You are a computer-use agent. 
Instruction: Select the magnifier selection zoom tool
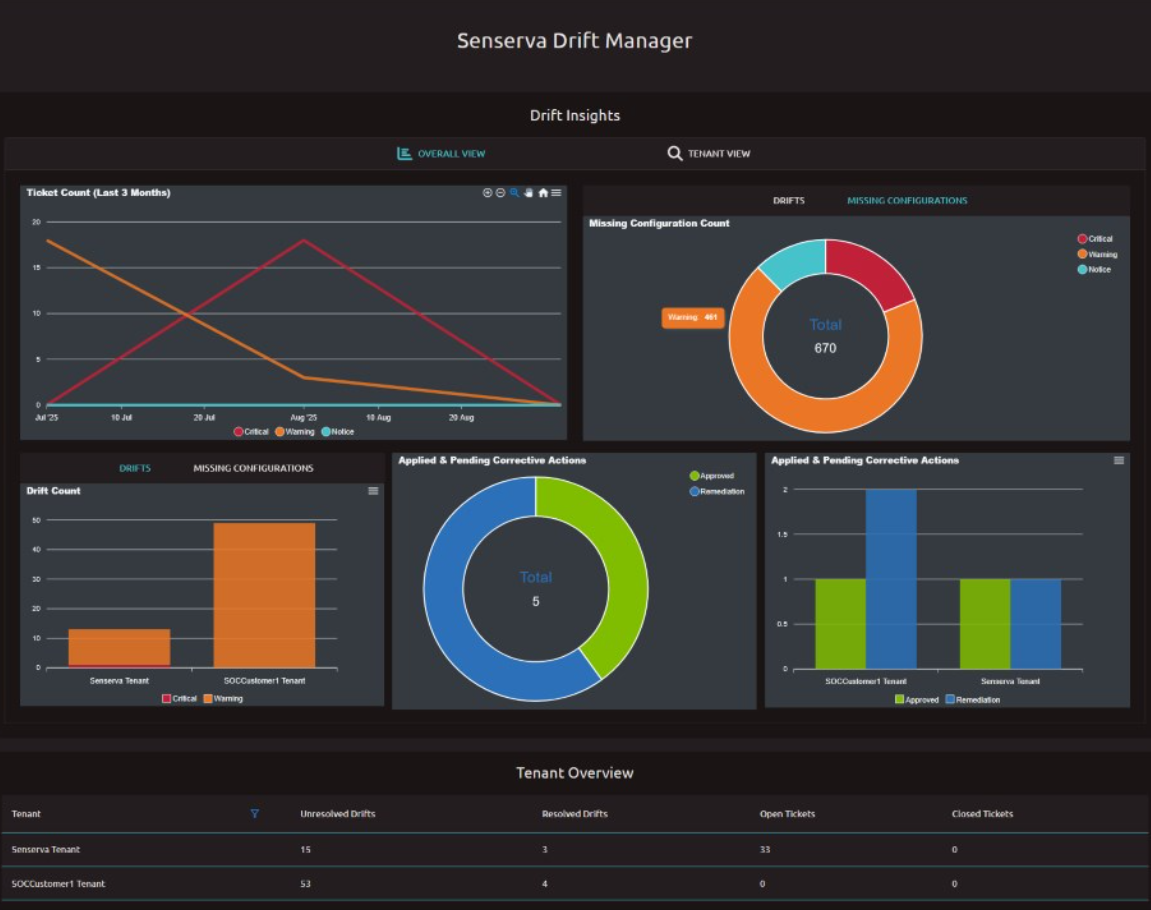tap(515, 193)
